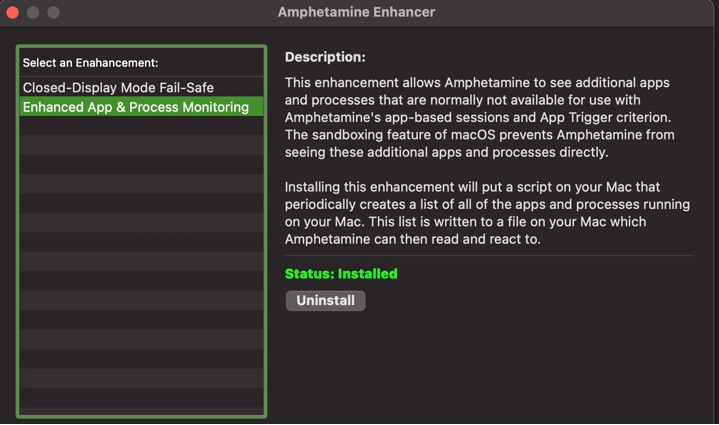Close the Amphetamine Enhancer window
Screen dimensions: 719x425
click(x=13, y=13)
